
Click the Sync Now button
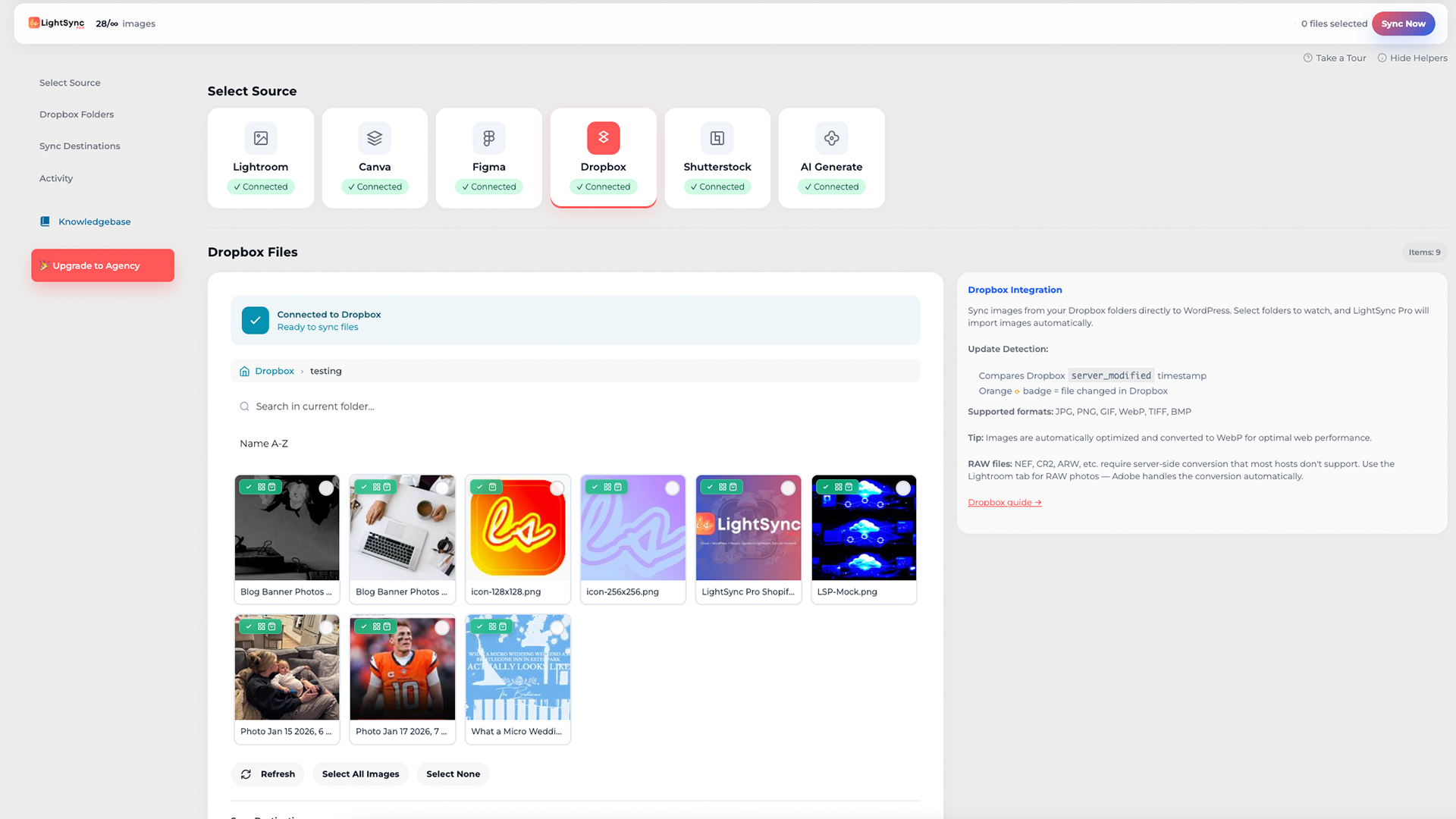[1403, 24]
